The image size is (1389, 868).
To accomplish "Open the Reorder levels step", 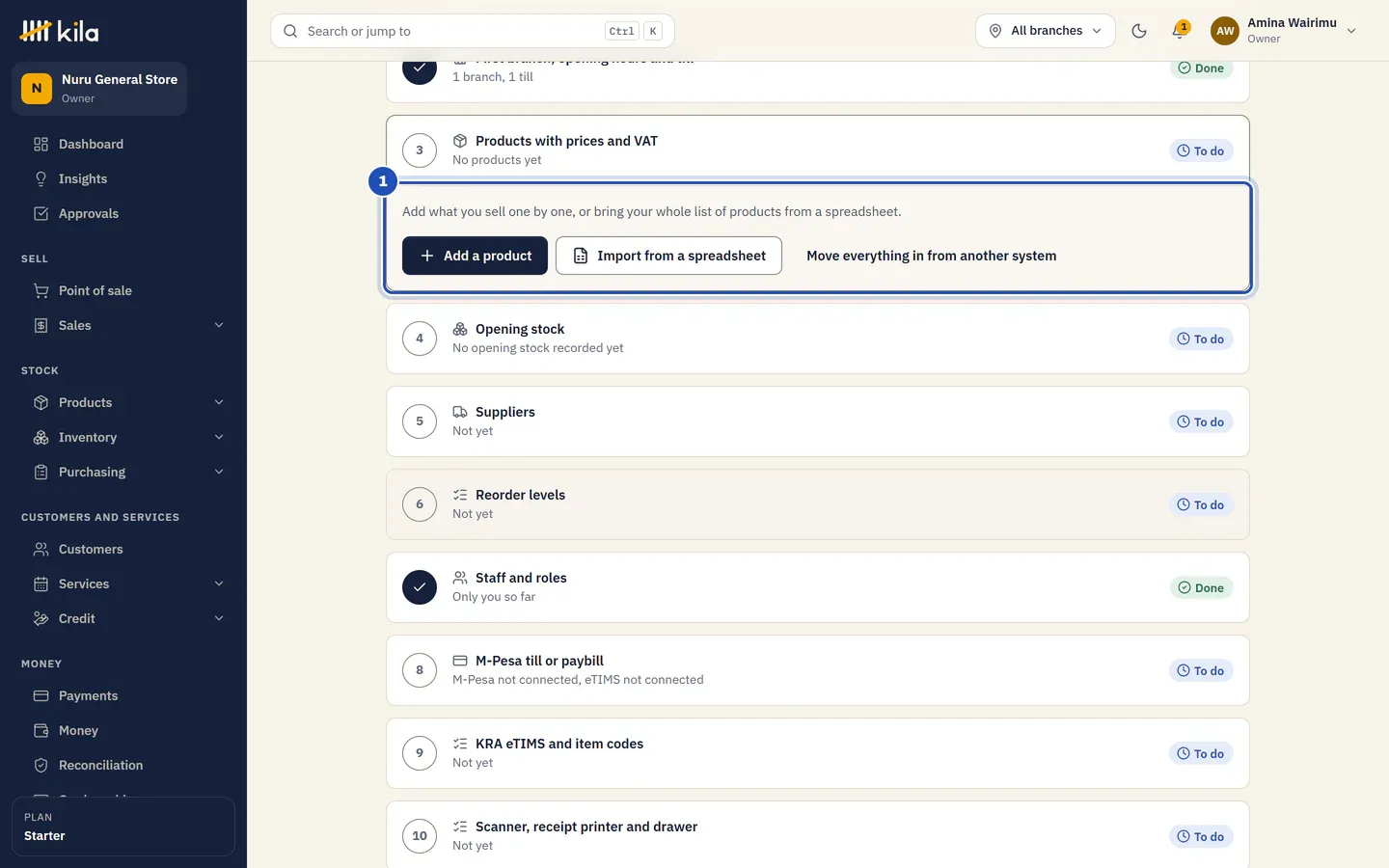I will [818, 504].
